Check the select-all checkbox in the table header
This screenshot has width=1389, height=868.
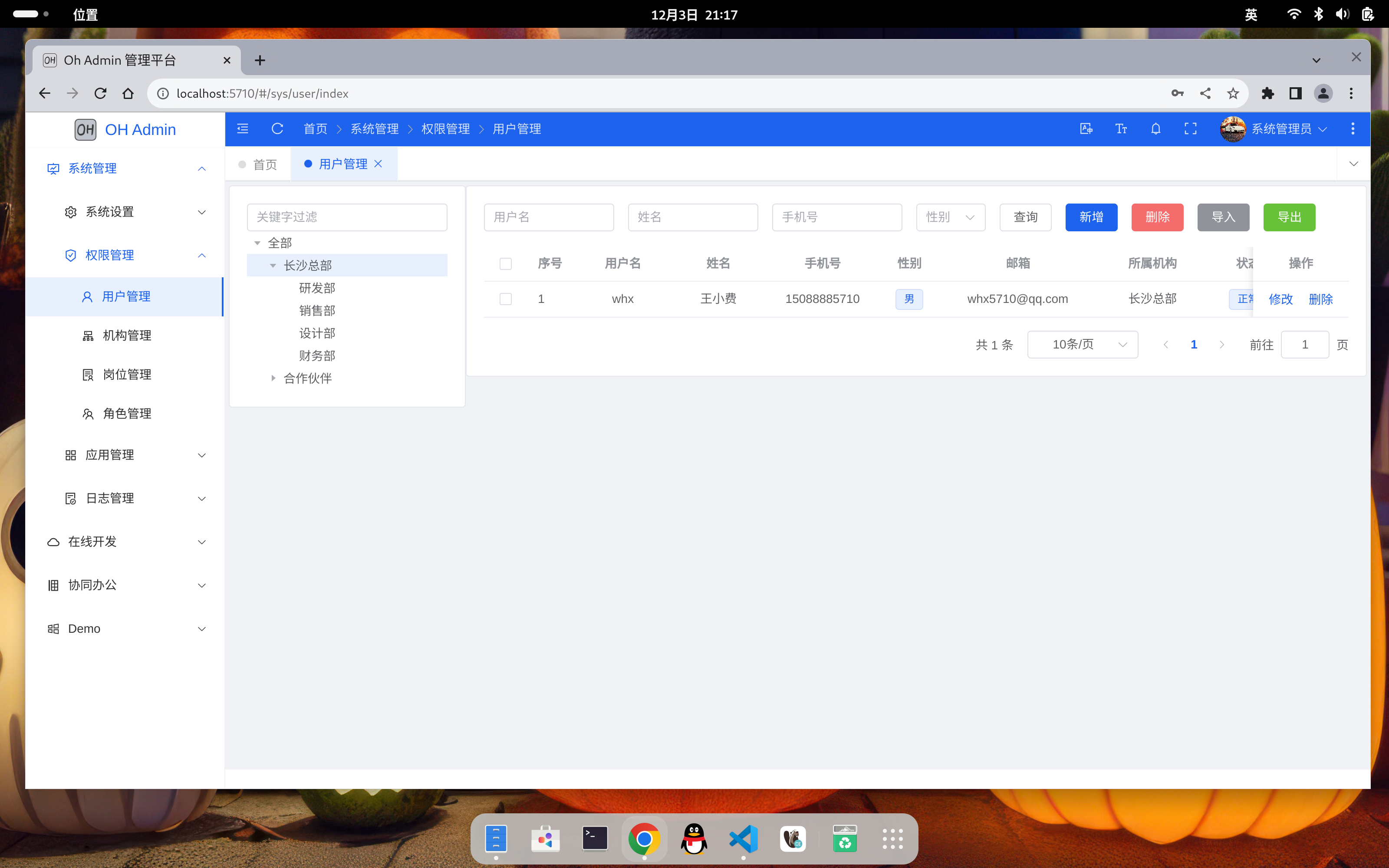pyautogui.click(x=505, y=263)
